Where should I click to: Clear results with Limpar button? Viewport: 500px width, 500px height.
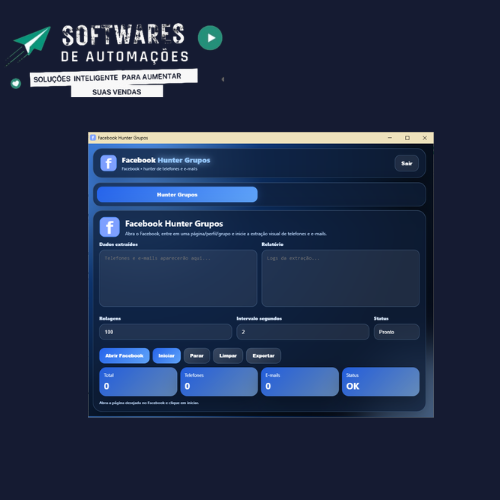click(228, 356)
